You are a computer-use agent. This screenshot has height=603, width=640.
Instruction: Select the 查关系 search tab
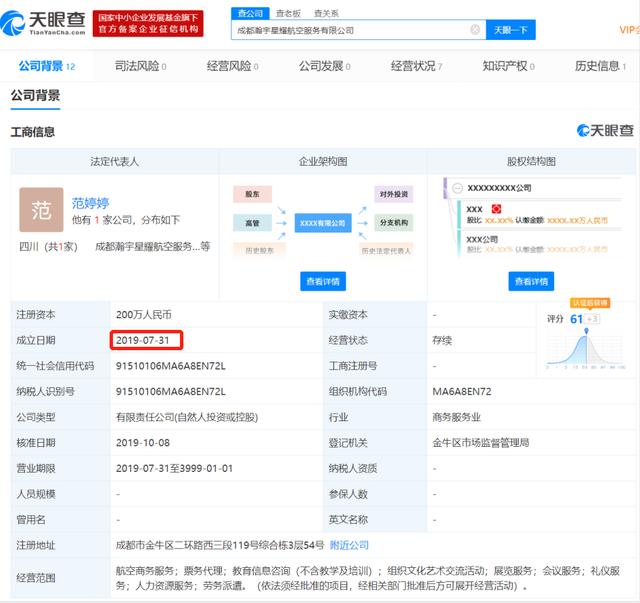tap(326, 13)
